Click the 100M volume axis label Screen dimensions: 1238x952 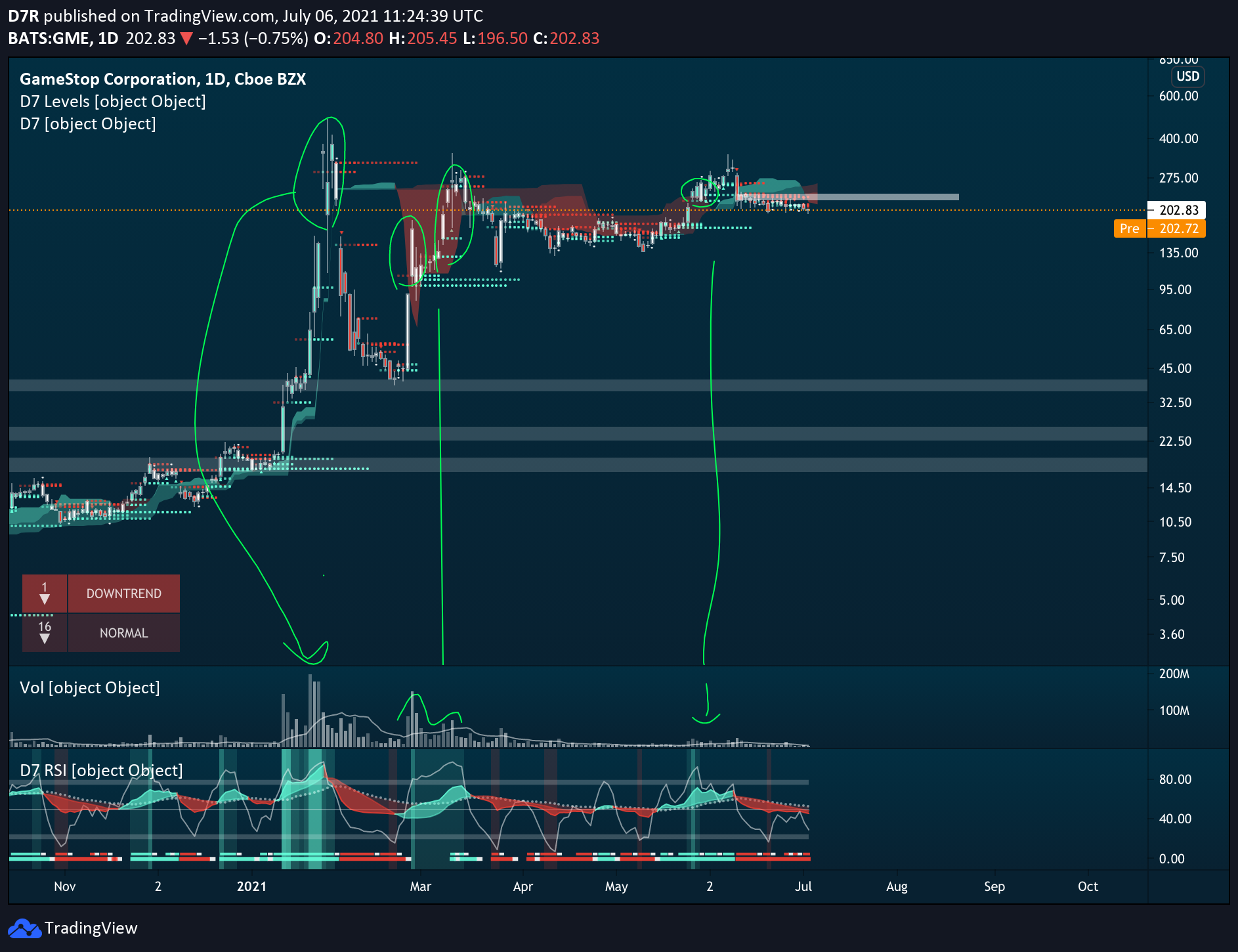[x=1174, y=710]
